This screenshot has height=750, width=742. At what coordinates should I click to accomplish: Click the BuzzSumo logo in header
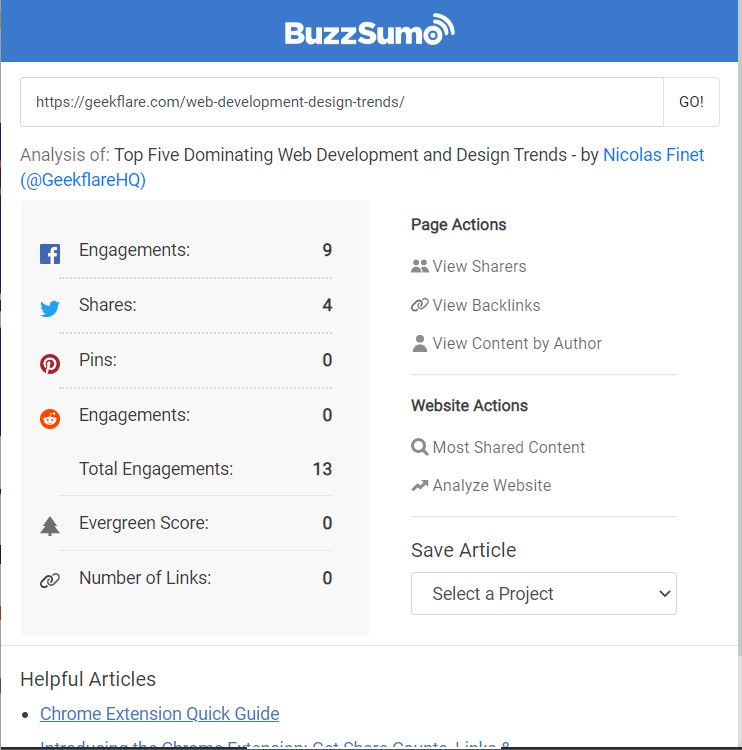(x=370, y=32)
